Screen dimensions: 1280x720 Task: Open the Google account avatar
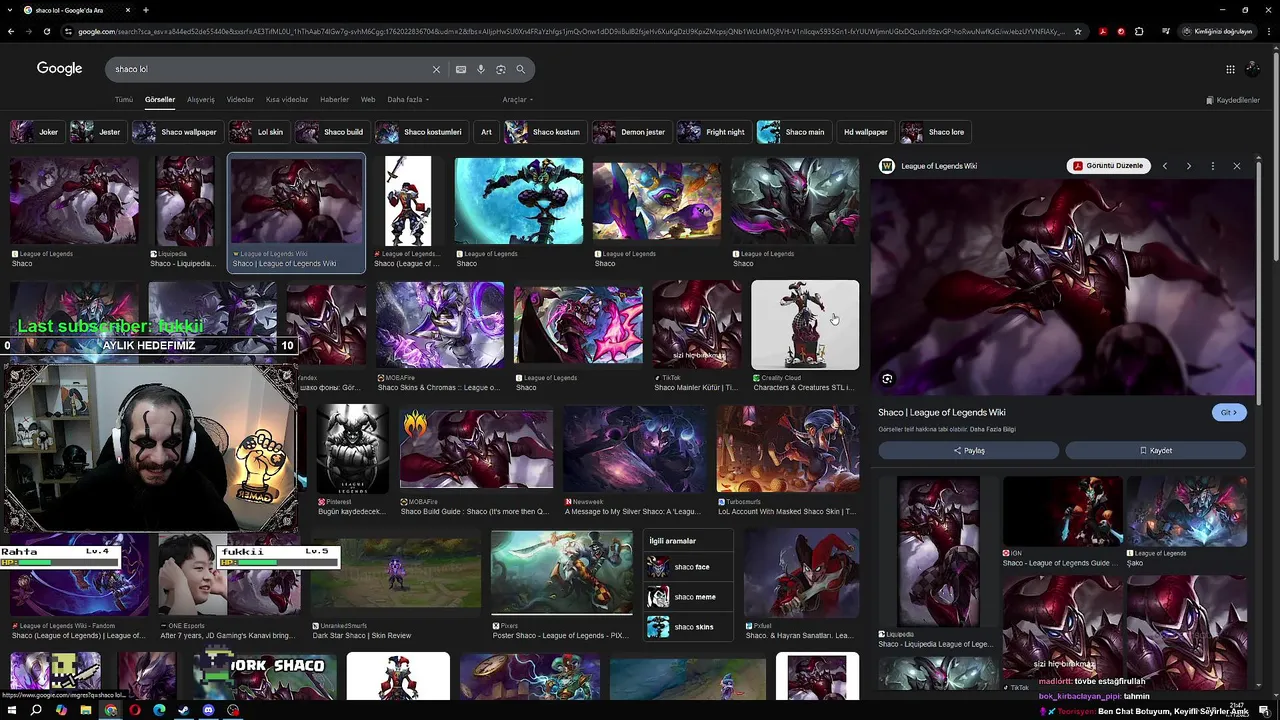coord(1253,69)
